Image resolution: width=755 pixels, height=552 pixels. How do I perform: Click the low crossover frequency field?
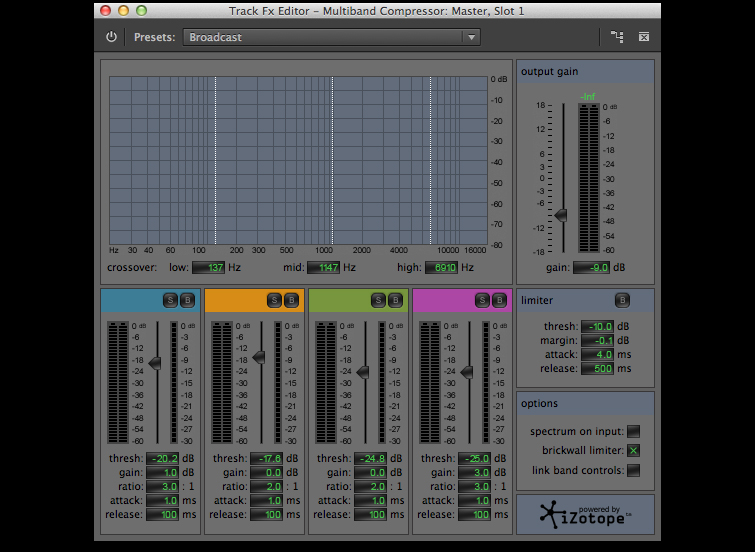209,268
